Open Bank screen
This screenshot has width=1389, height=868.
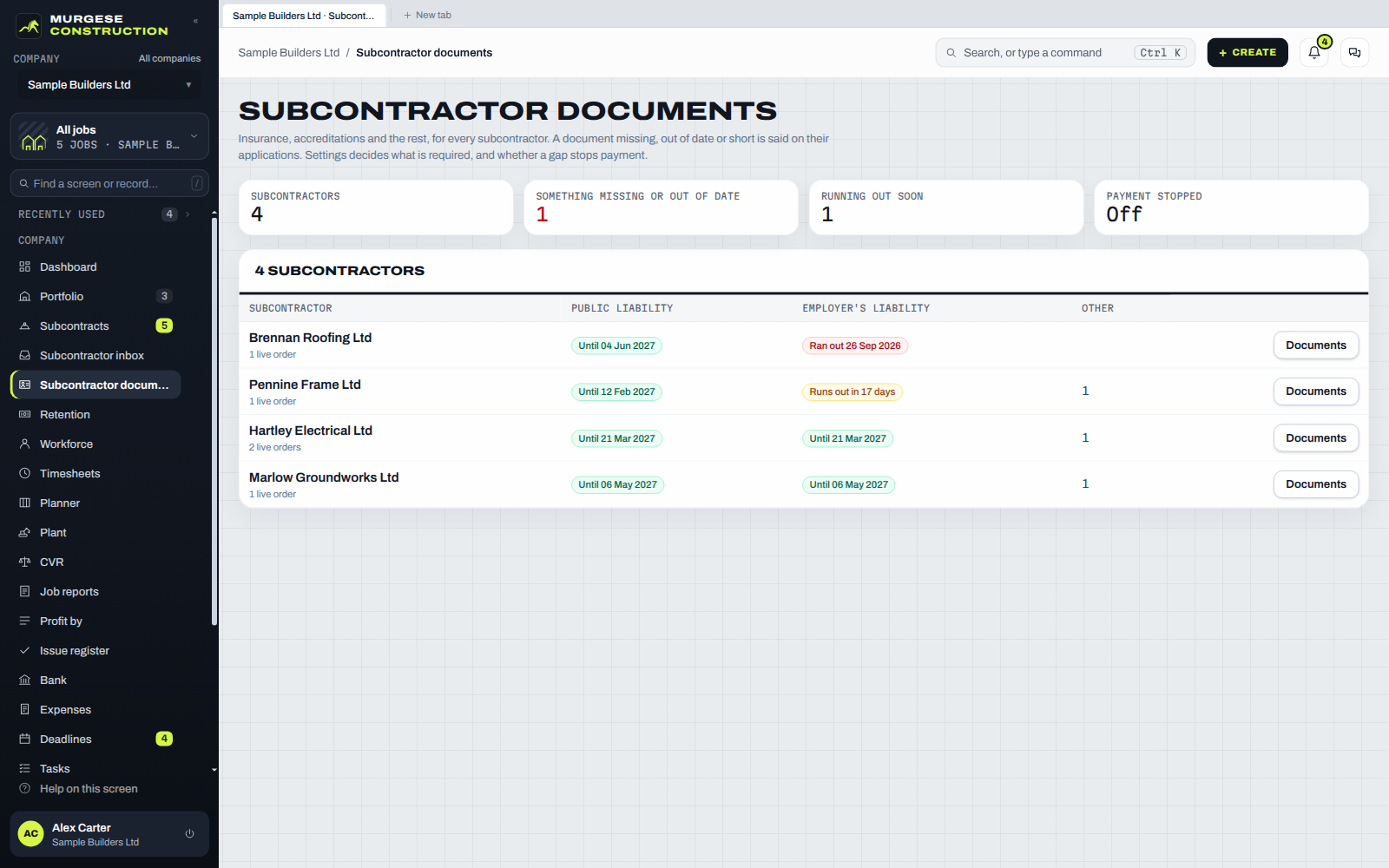click(95, 680)
